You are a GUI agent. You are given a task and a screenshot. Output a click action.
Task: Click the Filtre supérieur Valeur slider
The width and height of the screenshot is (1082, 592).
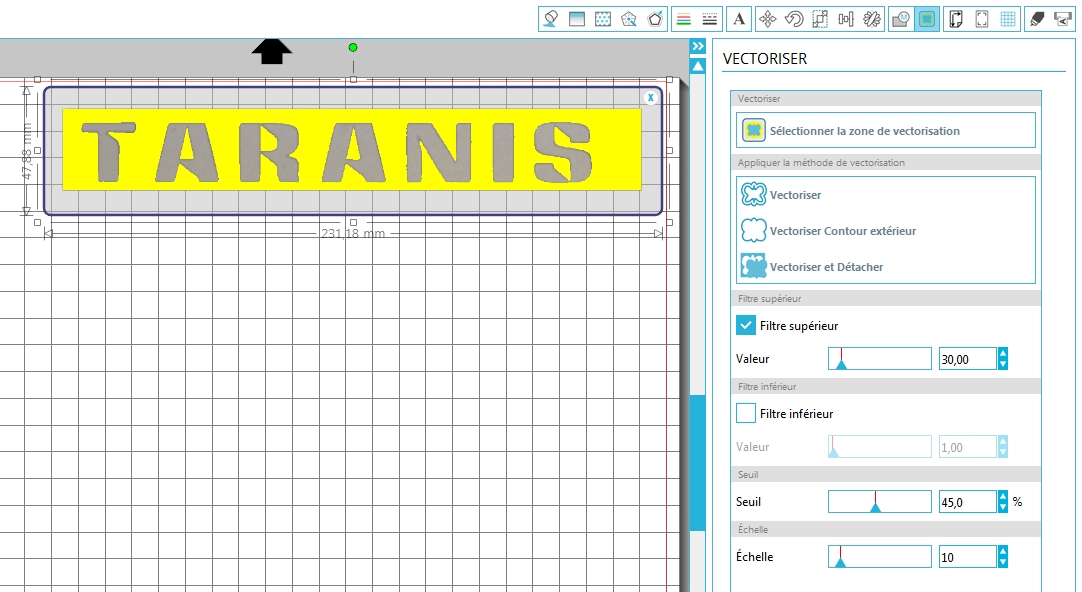880,359
